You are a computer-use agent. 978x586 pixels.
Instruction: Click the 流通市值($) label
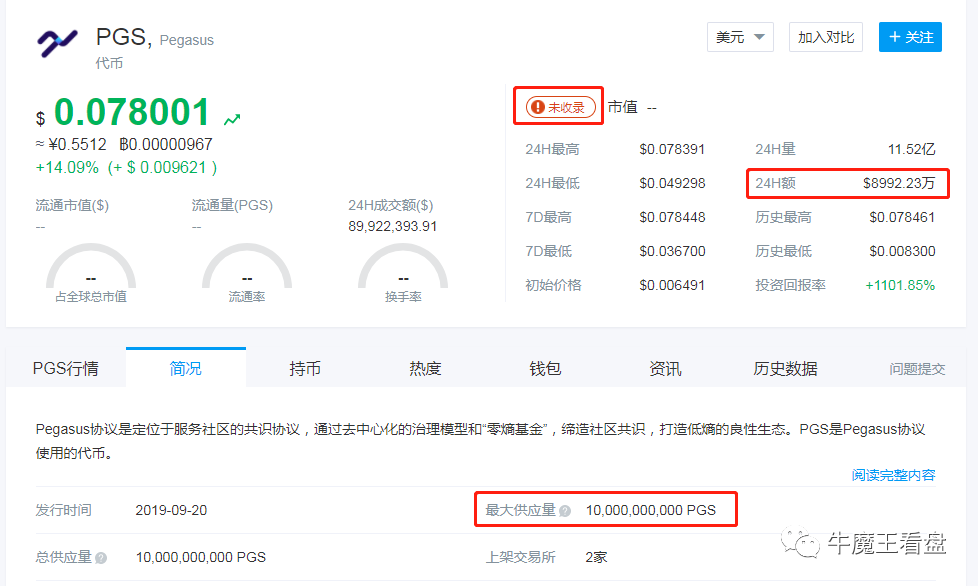(72, 206)
